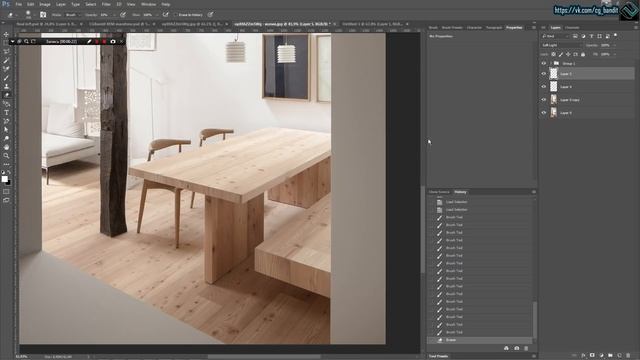Image resolution: width=640 pixels, height=360 pixels.
Task: Open the brush settings panel icon
Action: (x=43, y=15)
